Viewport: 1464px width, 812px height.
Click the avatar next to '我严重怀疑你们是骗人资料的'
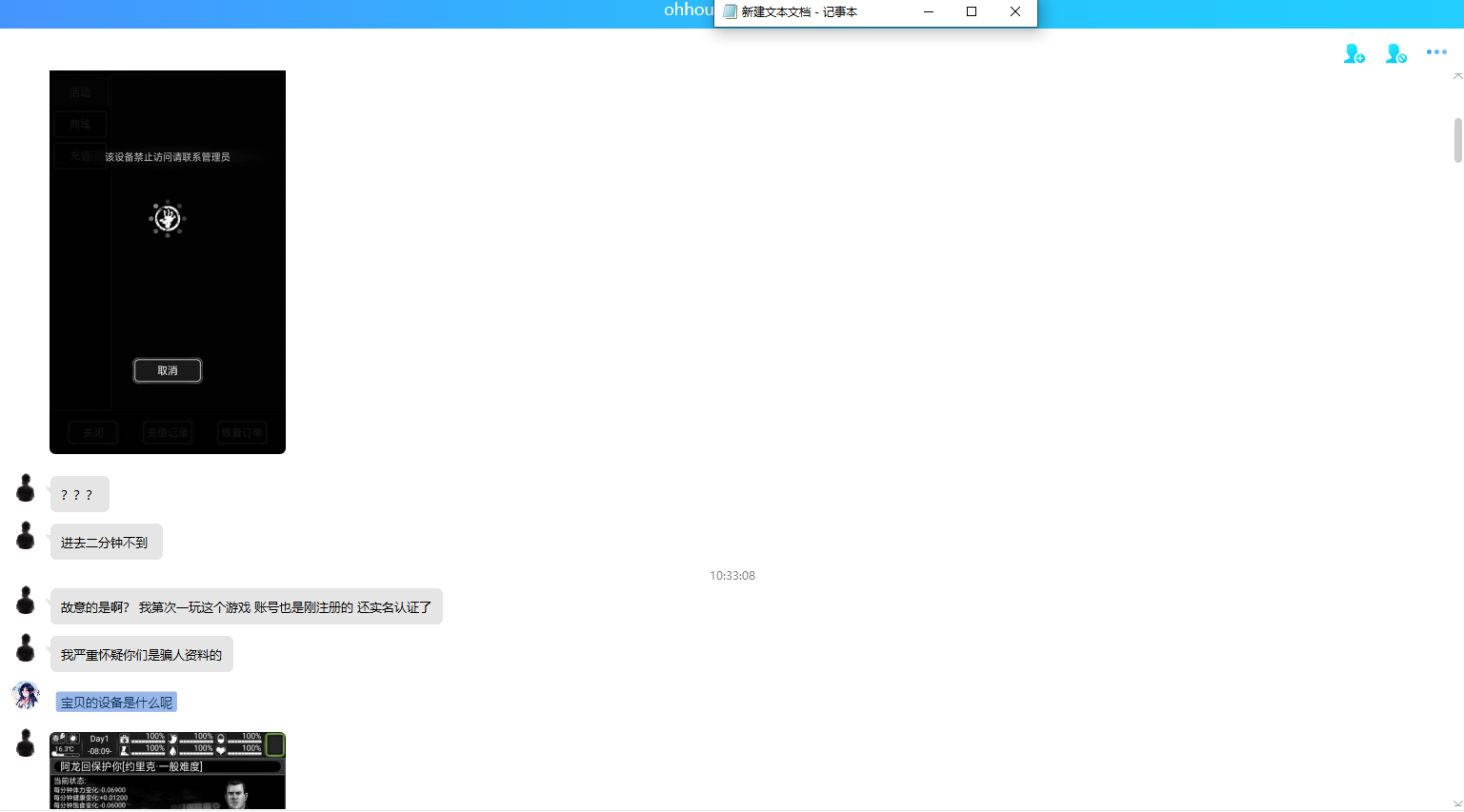26,648
